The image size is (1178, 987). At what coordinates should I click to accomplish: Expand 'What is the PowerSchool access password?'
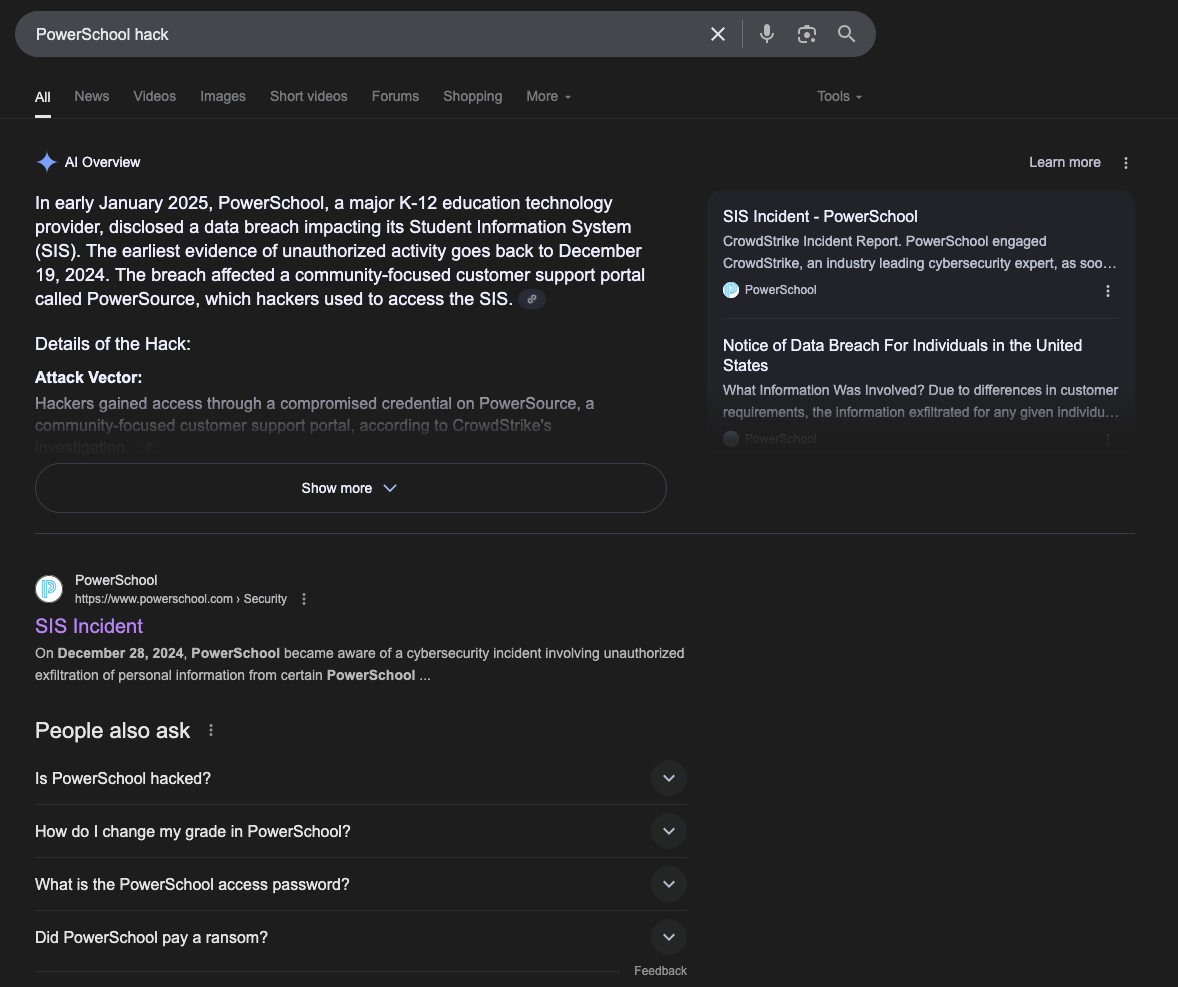pos(361,884)
